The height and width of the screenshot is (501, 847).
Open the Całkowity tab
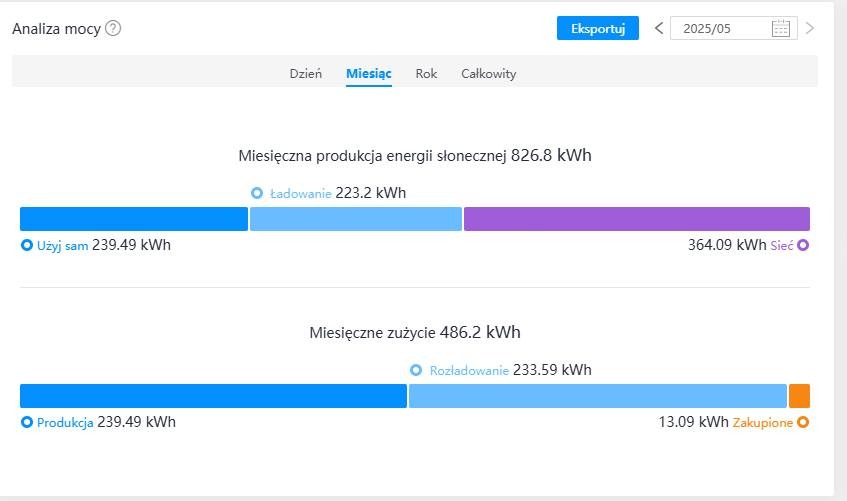pyautogui.click(x=488, y=74)
